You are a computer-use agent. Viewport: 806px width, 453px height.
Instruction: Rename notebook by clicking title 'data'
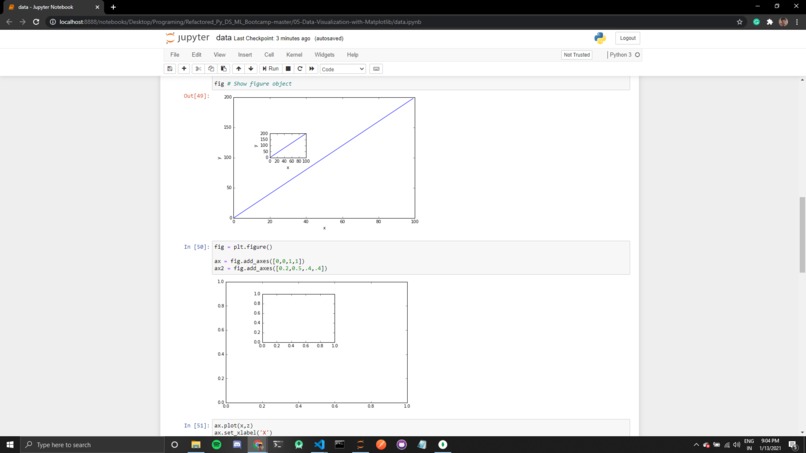click(x=224, y=38)
